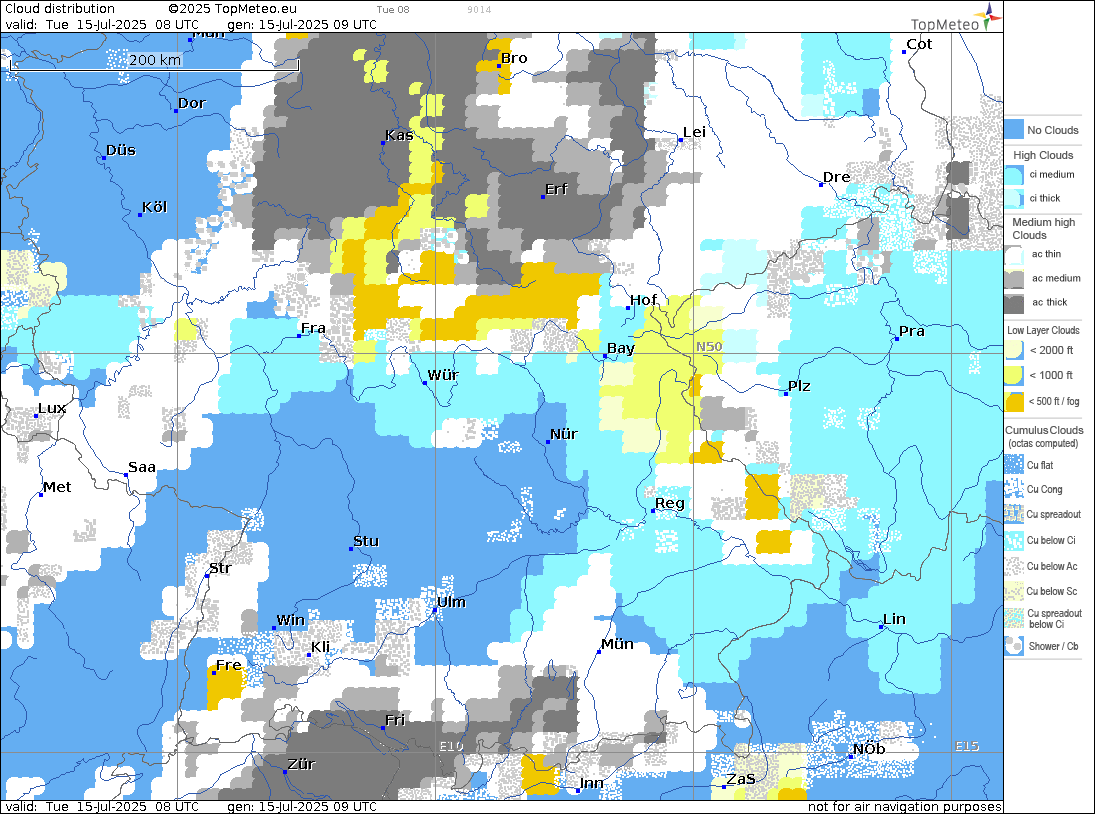The height and width of the screenshot is (814, 1095).
Task: Click the TopMeteo logo
Action: click(x=956, y=19)
